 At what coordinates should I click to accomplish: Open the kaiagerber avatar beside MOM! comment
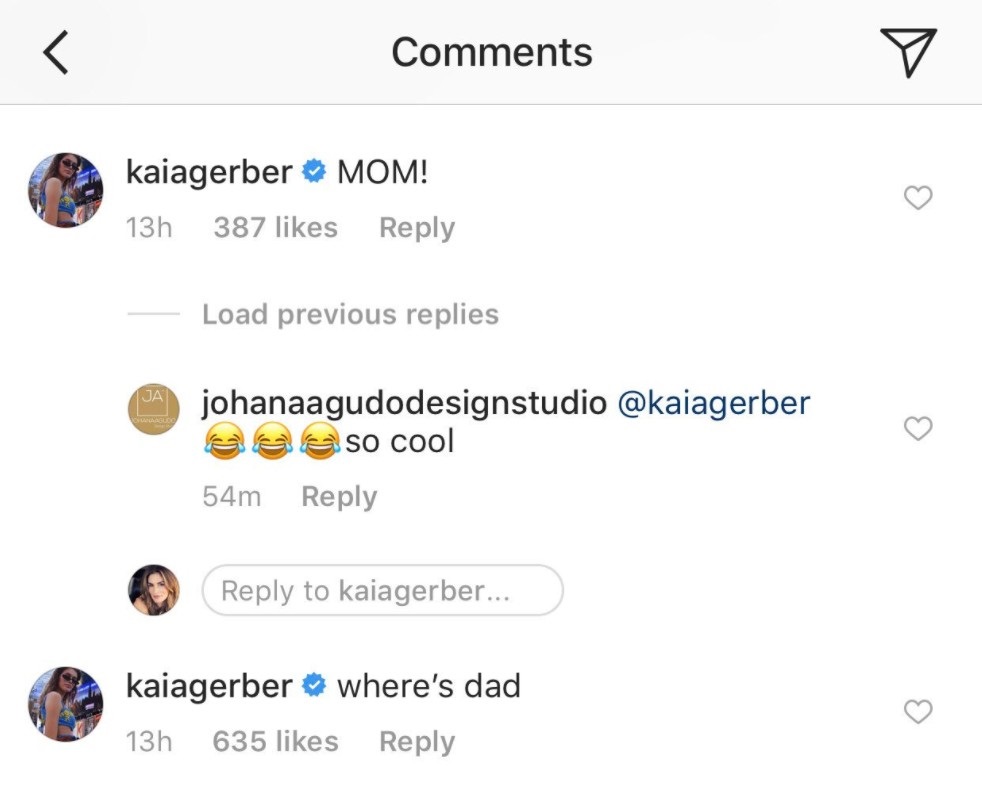pos(65,191)
